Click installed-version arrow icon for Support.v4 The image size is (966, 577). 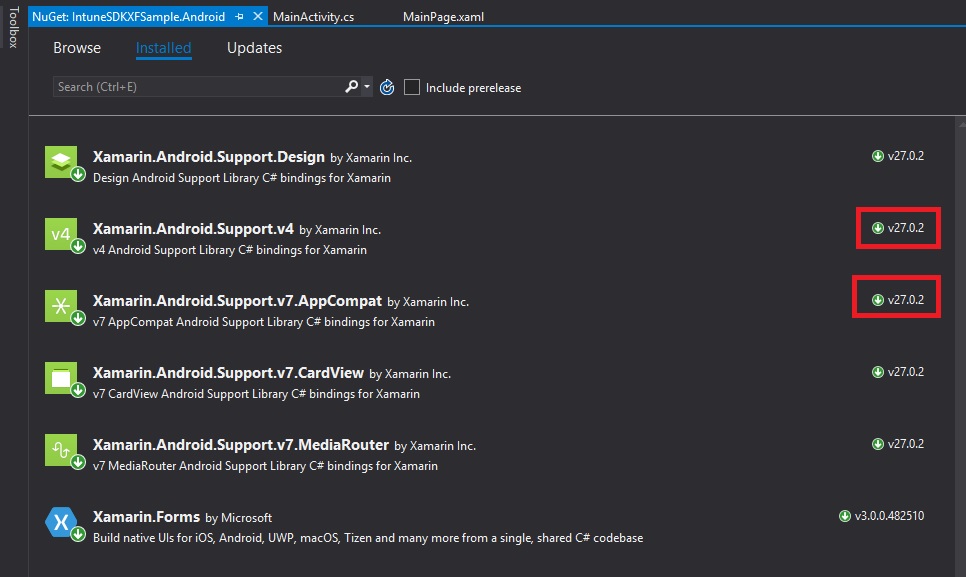click(878, 228)
